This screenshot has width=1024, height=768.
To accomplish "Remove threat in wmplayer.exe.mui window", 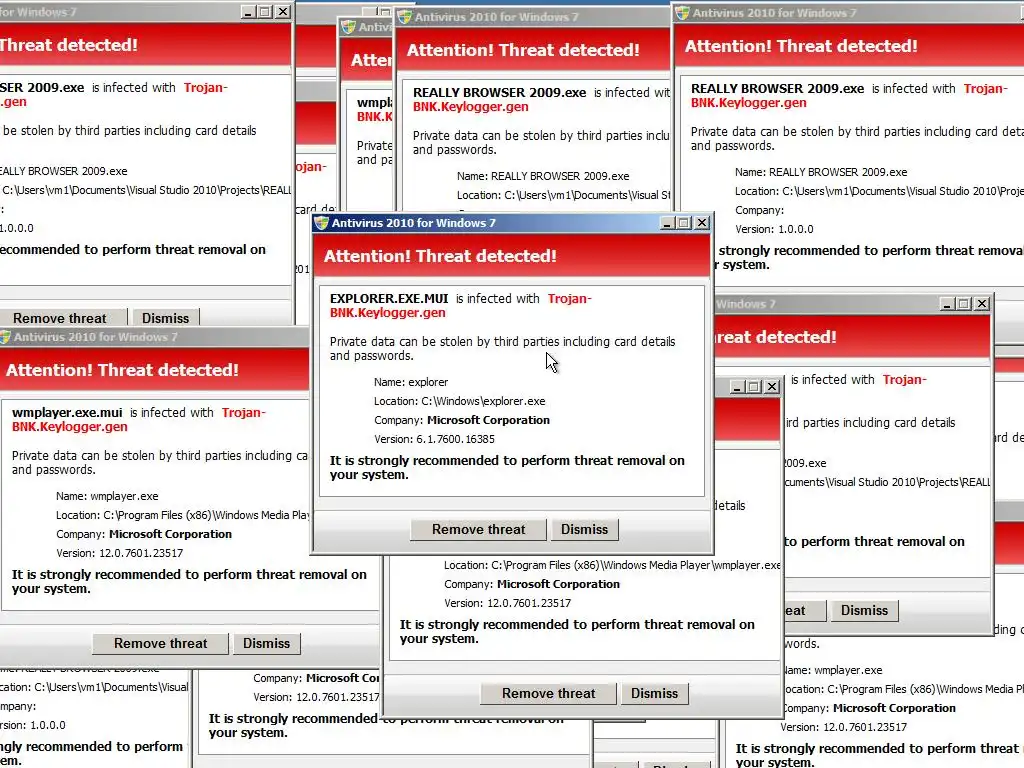I will coord(161,643).
